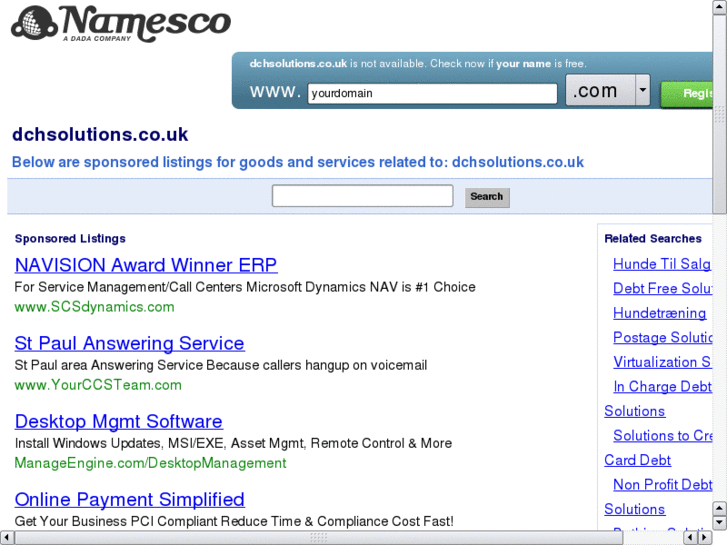The image size is (727, 545).
Task: Click the www.YourCCSTeam.com URL
Action: pos(98,385)
